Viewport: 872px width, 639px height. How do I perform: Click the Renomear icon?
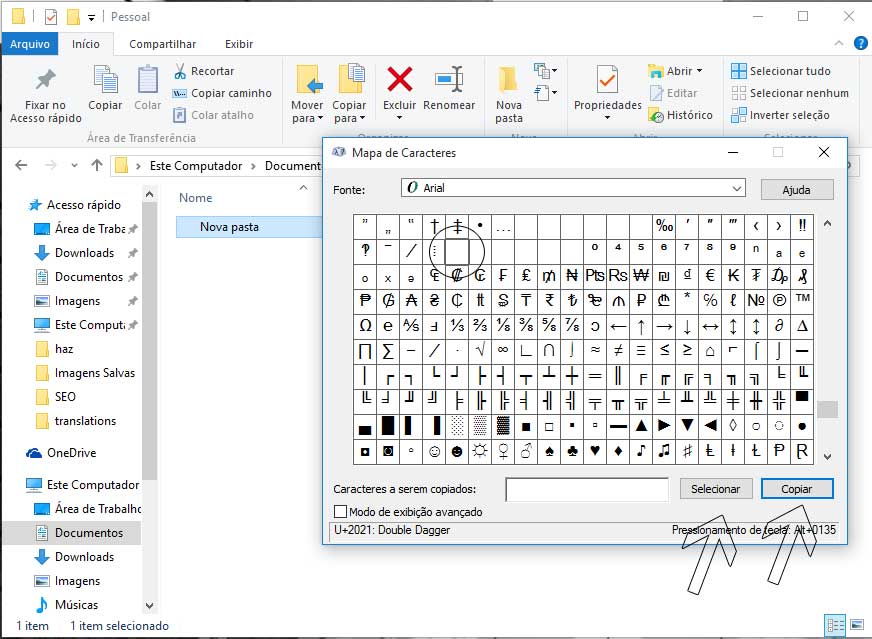[449, 79]
